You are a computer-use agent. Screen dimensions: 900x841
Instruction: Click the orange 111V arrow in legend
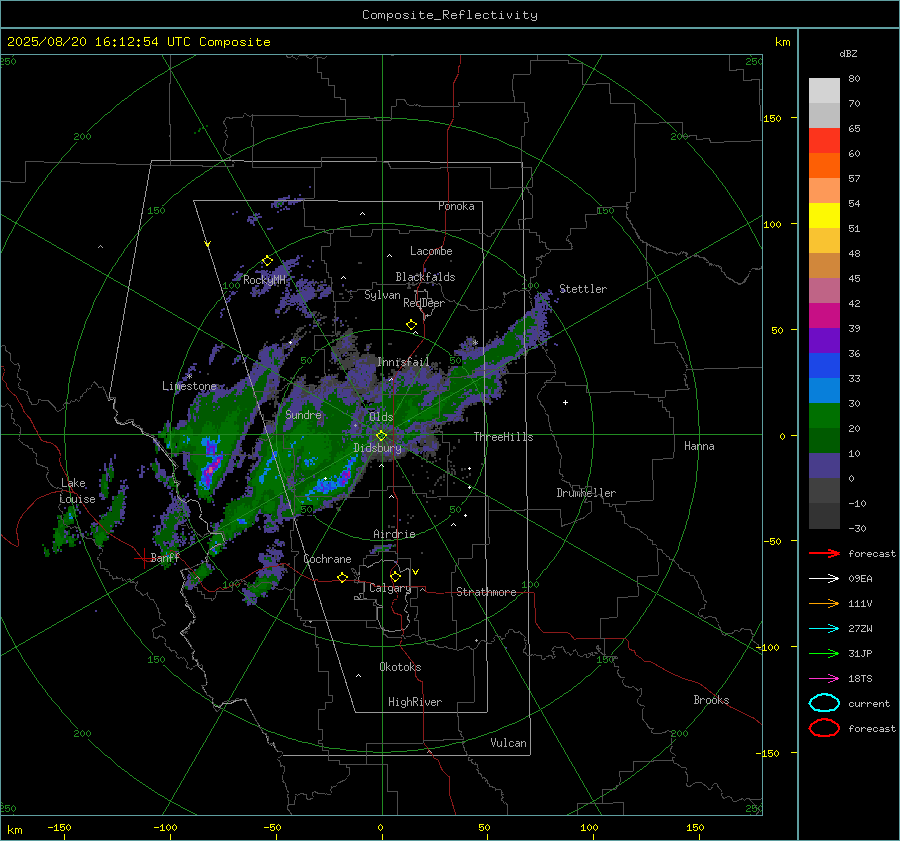tap(824, 603)
